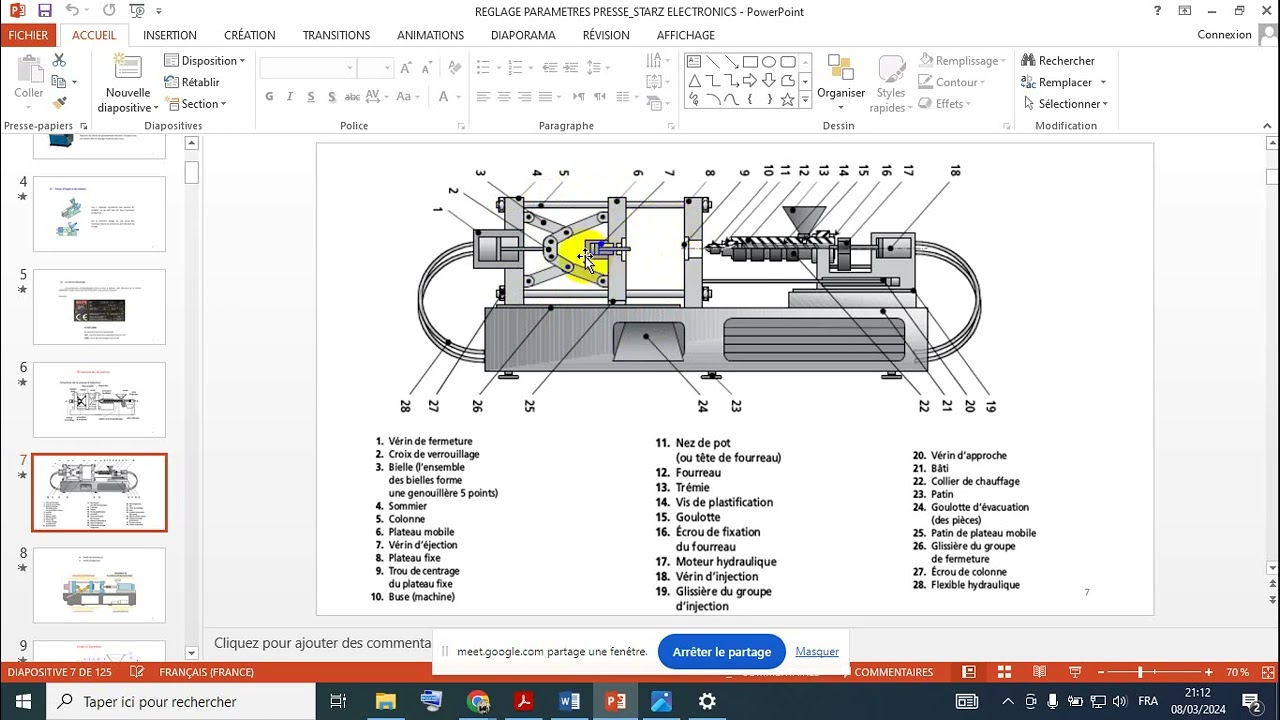Open Google Chrome from taskbar
The image size is (1280, 720).
coord(477,702)
